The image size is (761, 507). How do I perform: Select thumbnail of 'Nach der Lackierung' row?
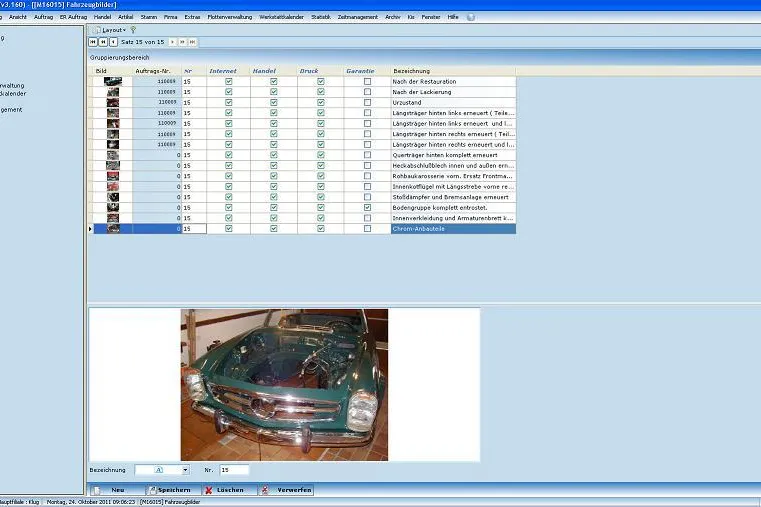coord(113,92)
